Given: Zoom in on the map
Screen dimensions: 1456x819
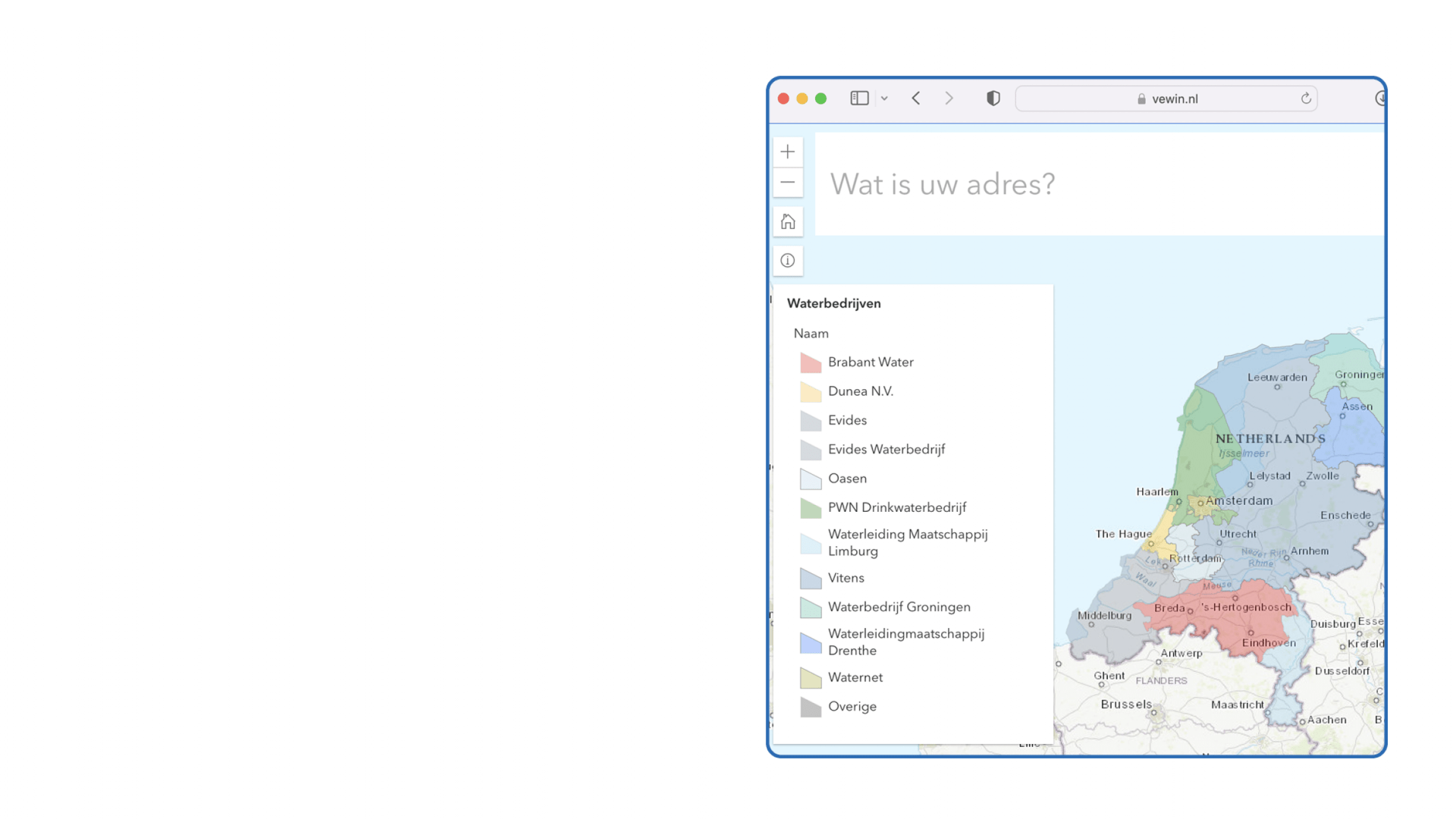Looking at the screenshot, I should [x=788, y=152].
